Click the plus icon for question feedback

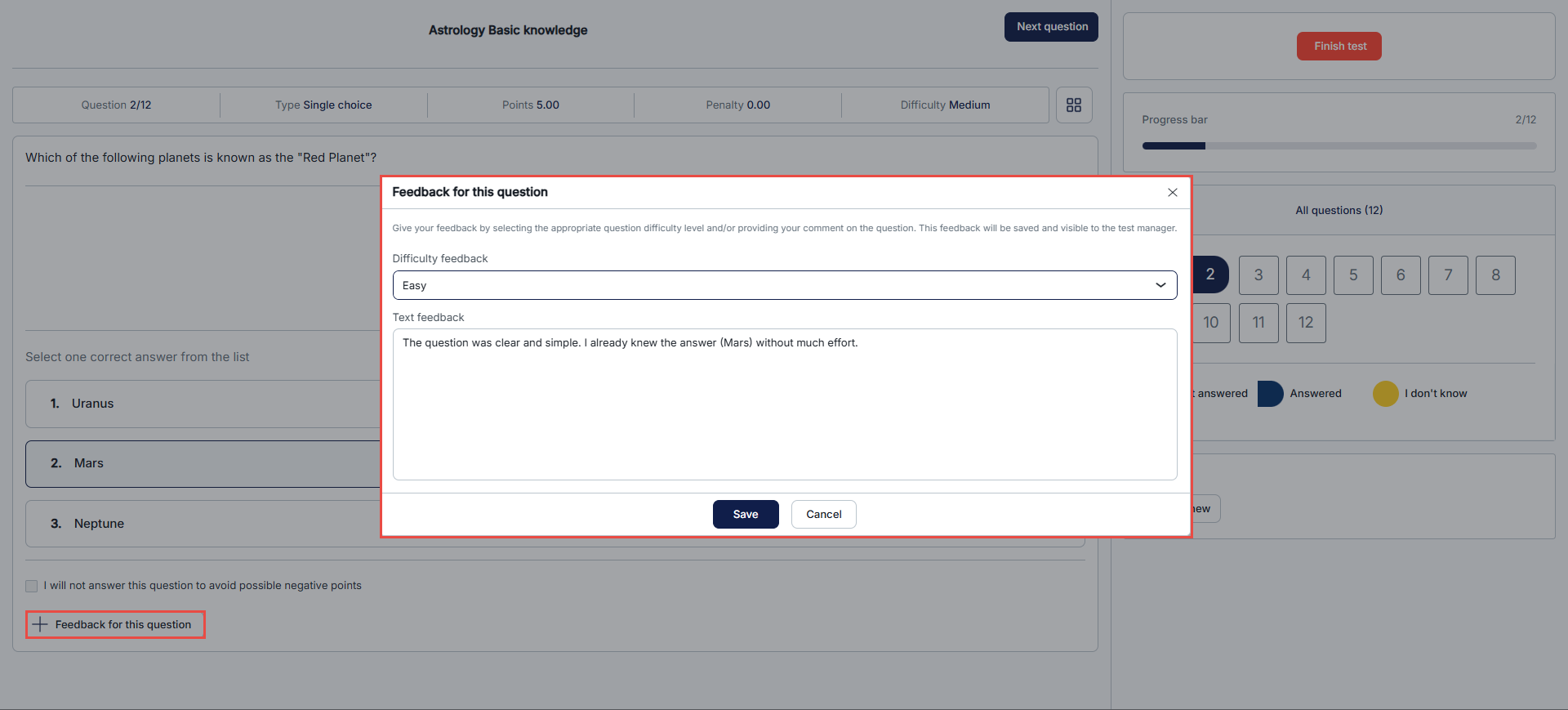tap(40, 624)
